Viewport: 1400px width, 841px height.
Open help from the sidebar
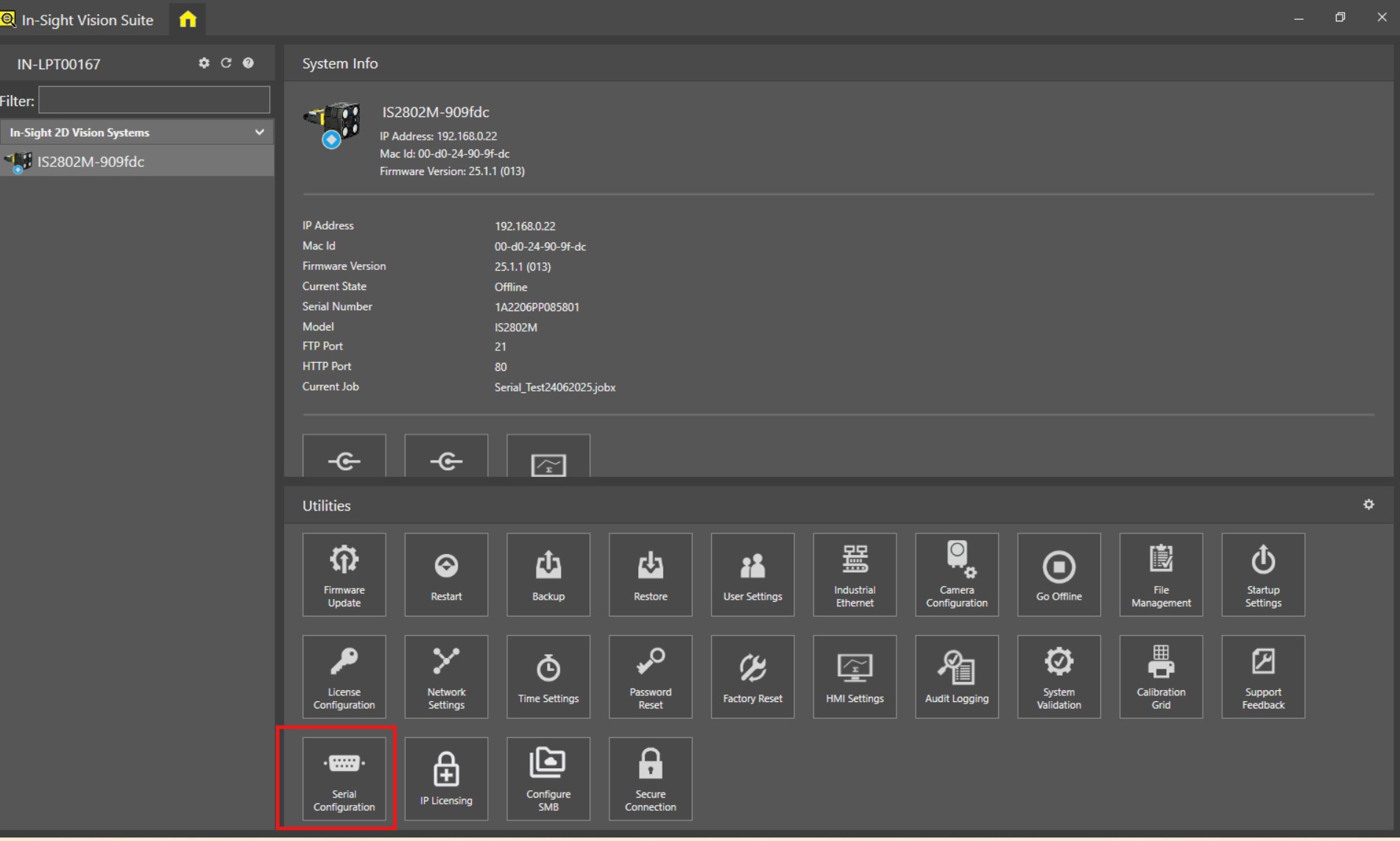coord(248,63)
